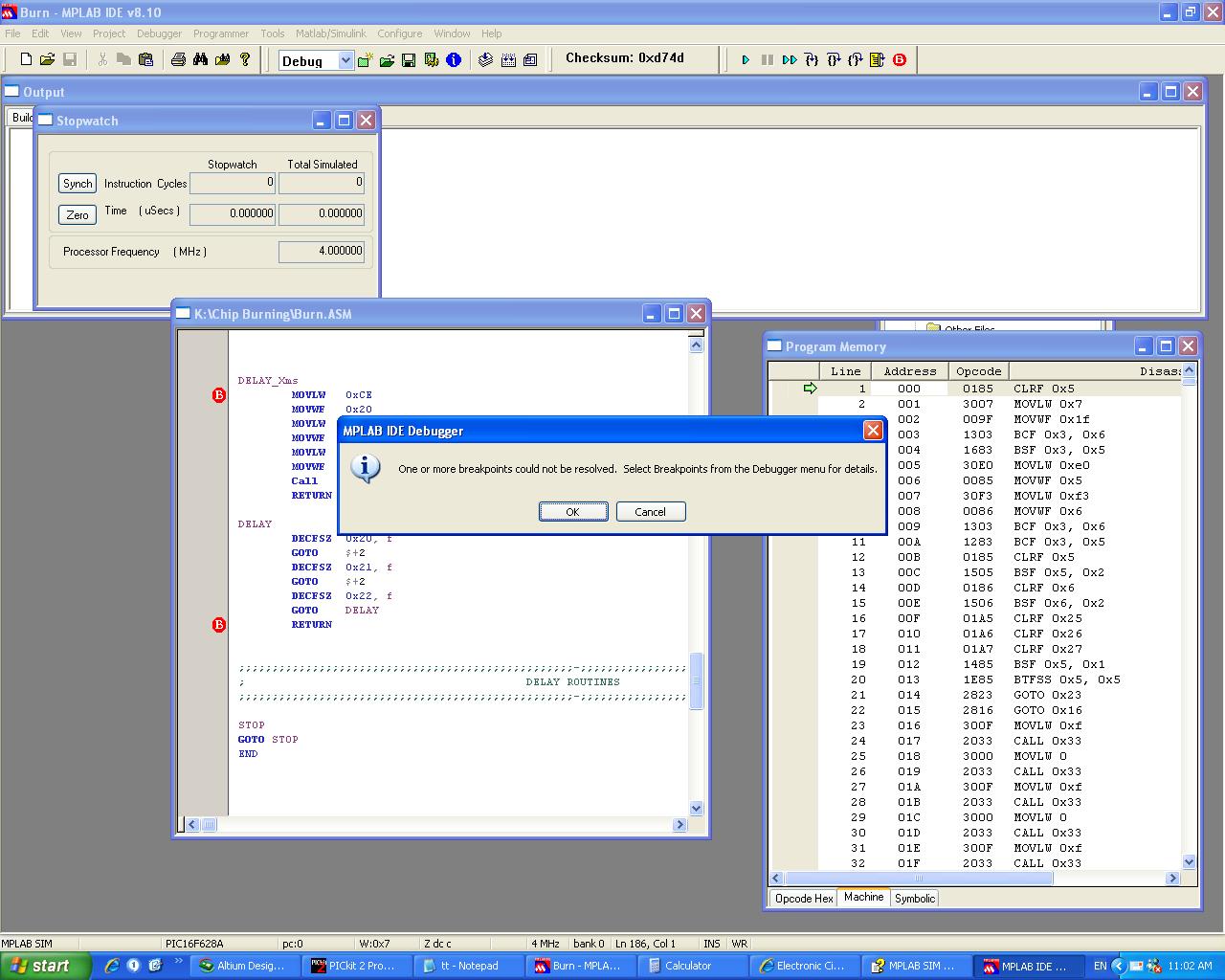
Task: Maximize the Stopwatch window
Action: [344, 121]
